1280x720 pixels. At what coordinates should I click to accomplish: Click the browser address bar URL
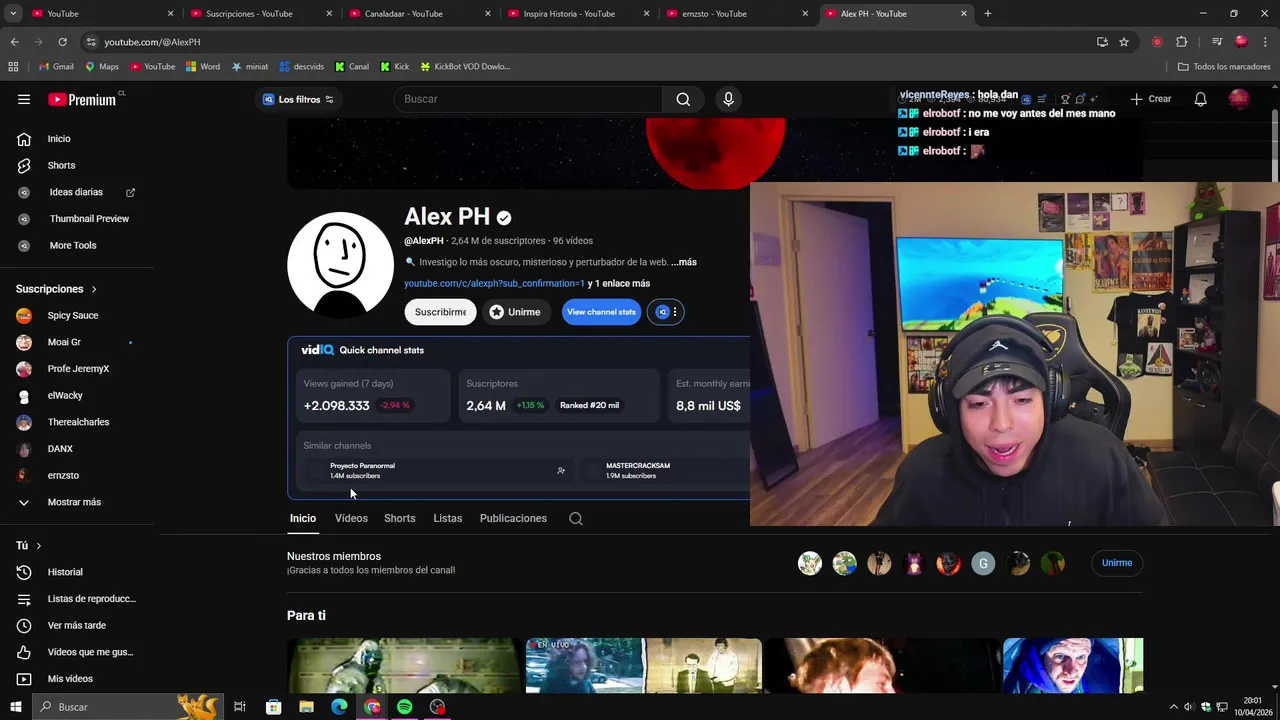152,42
